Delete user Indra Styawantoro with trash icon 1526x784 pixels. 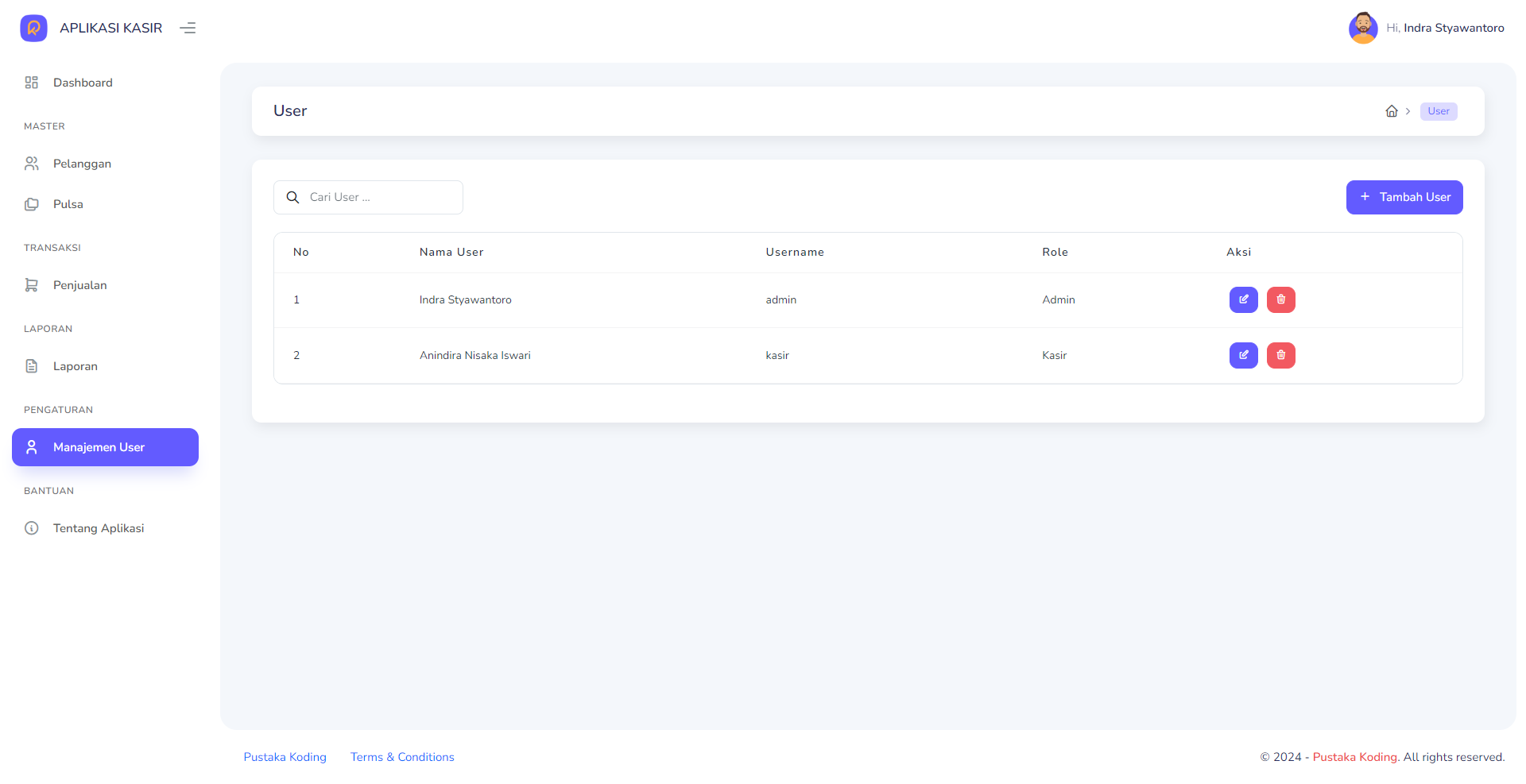[1280, 299]
